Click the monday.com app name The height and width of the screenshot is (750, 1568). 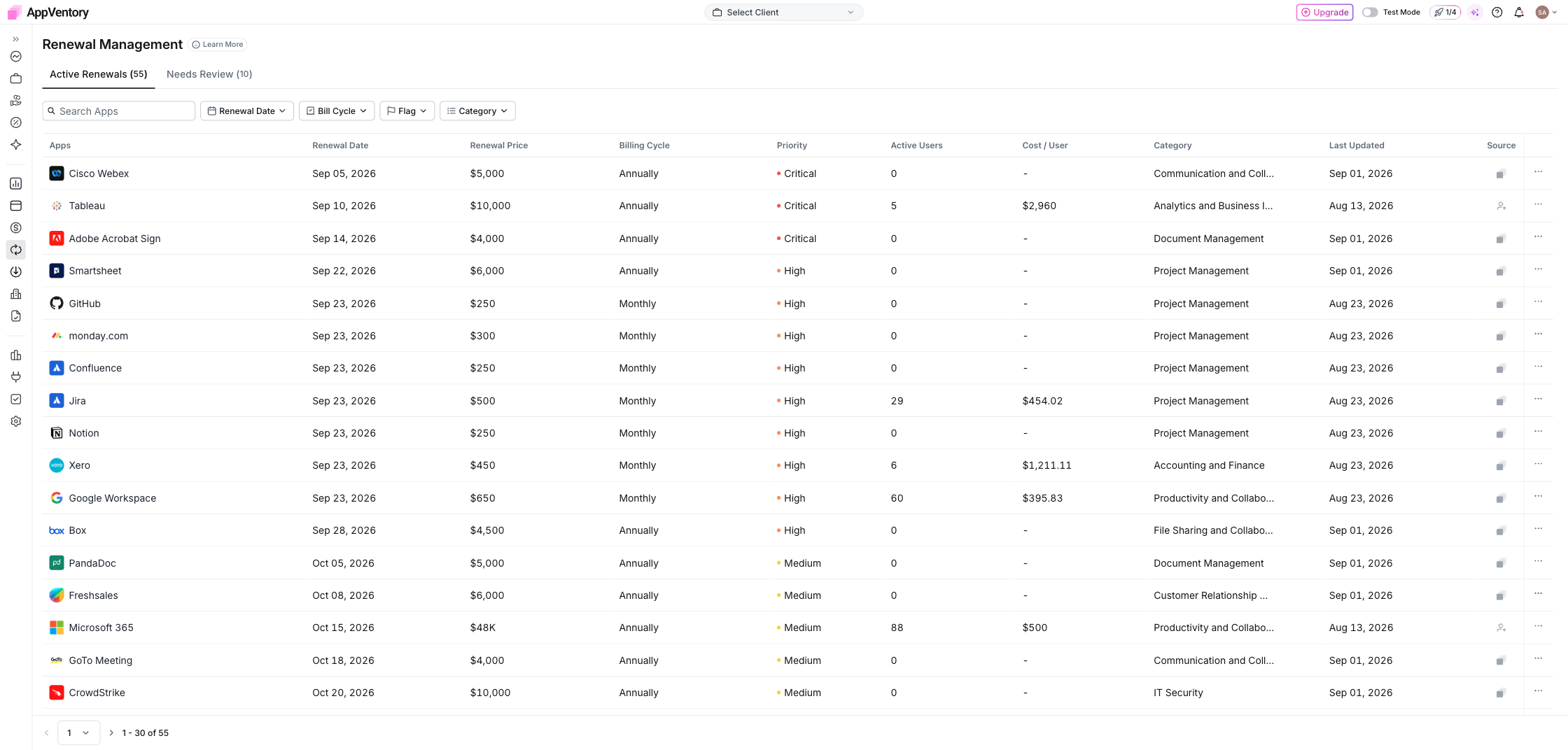point(99,336)
